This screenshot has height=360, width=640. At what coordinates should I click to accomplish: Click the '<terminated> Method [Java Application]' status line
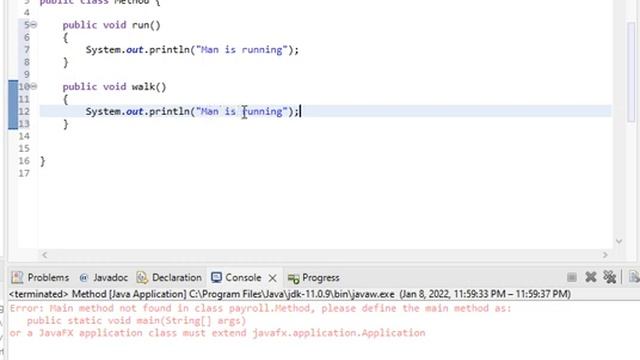[290, 294]
